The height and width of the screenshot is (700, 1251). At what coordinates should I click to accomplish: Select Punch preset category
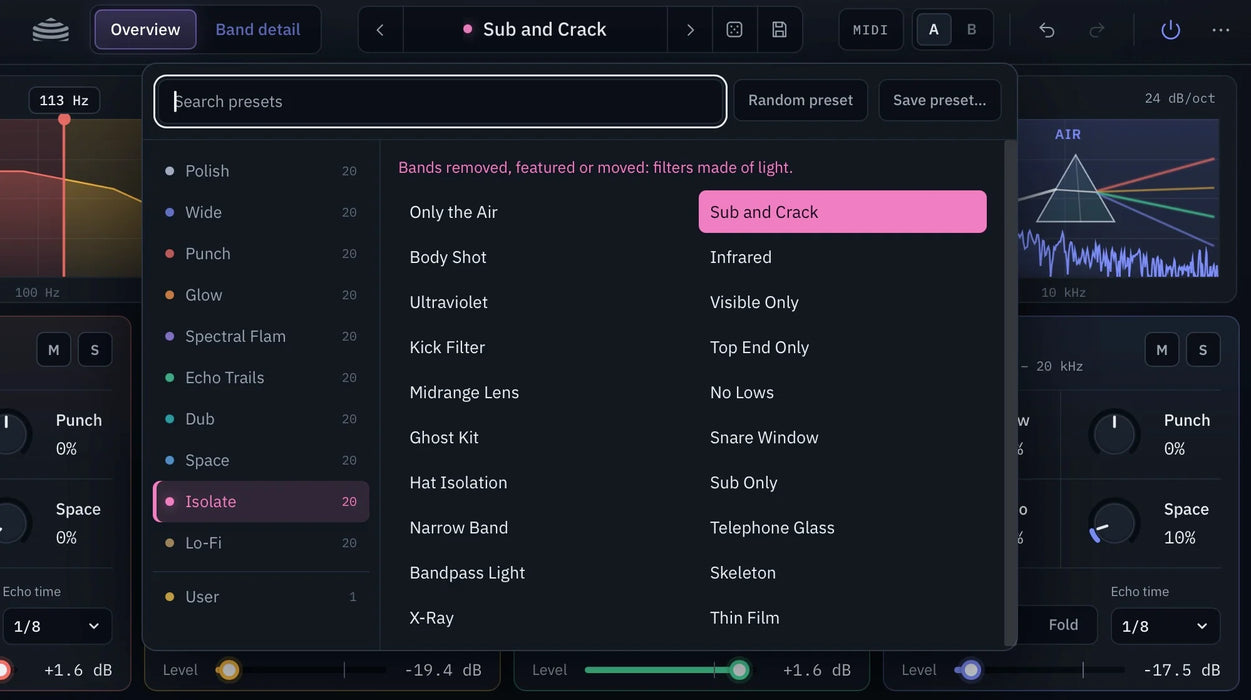pyautogui.click(x=261, y=254)
